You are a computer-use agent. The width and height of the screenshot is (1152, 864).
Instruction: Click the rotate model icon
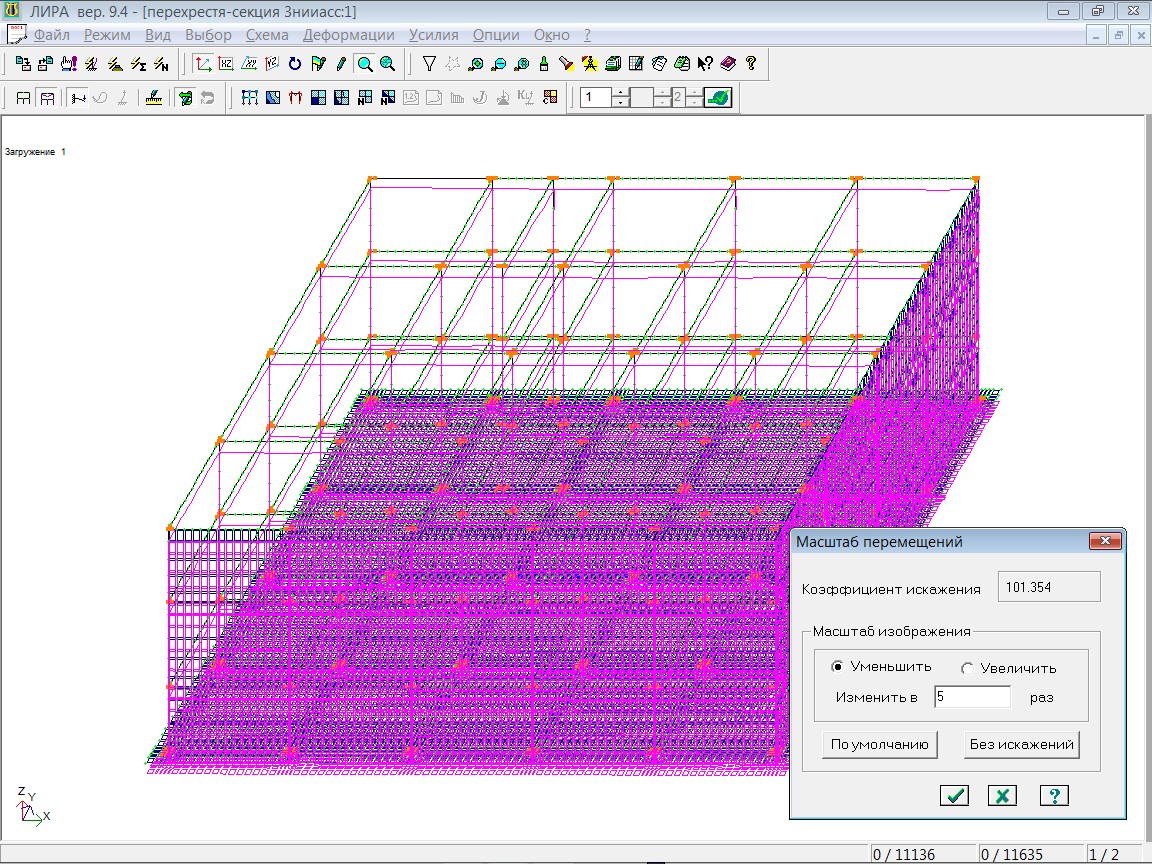[295, 64]
